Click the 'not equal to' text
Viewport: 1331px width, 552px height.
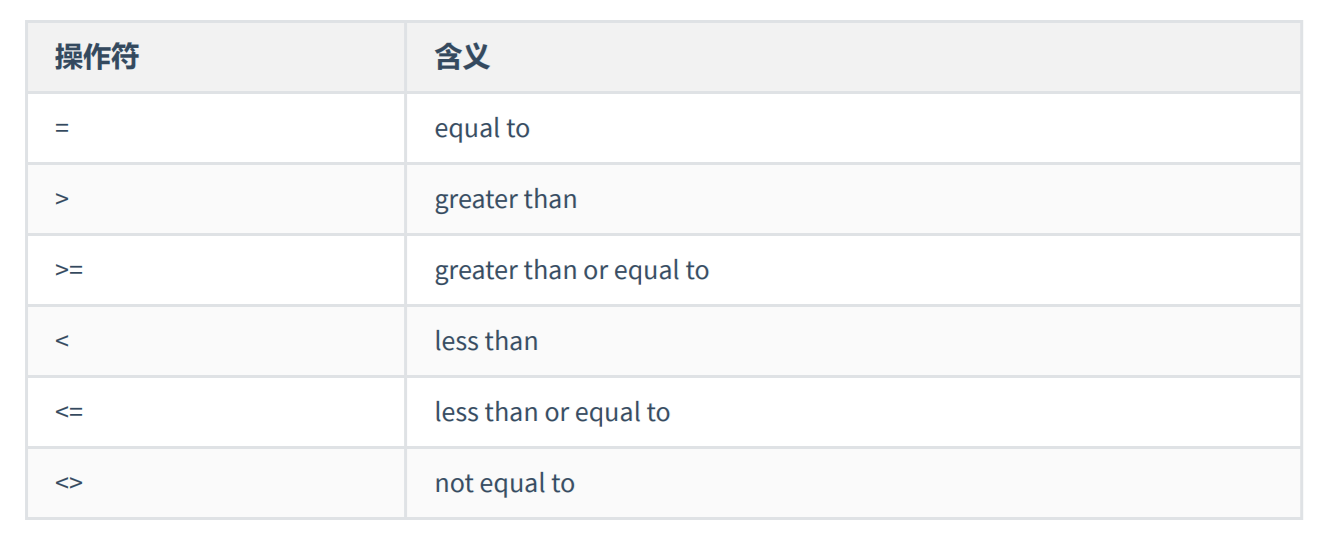tap(505, 484)
